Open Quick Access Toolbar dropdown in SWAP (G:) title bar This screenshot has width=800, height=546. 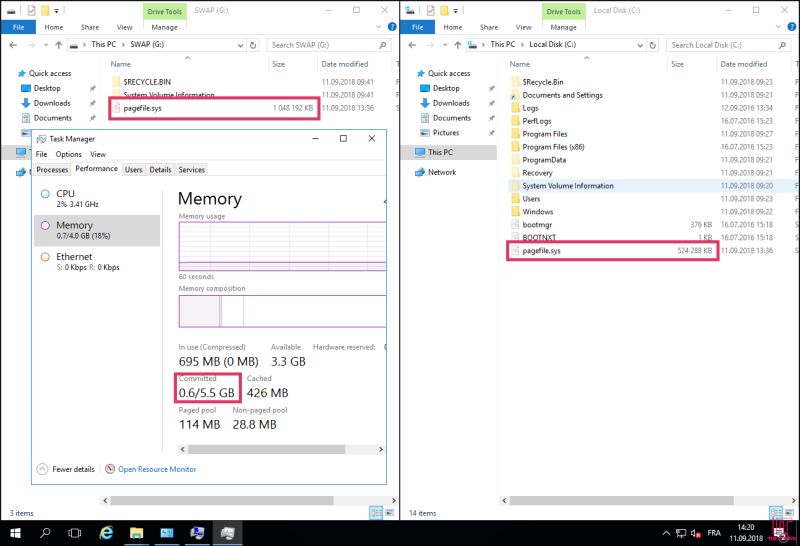click(x=56, y=11)
